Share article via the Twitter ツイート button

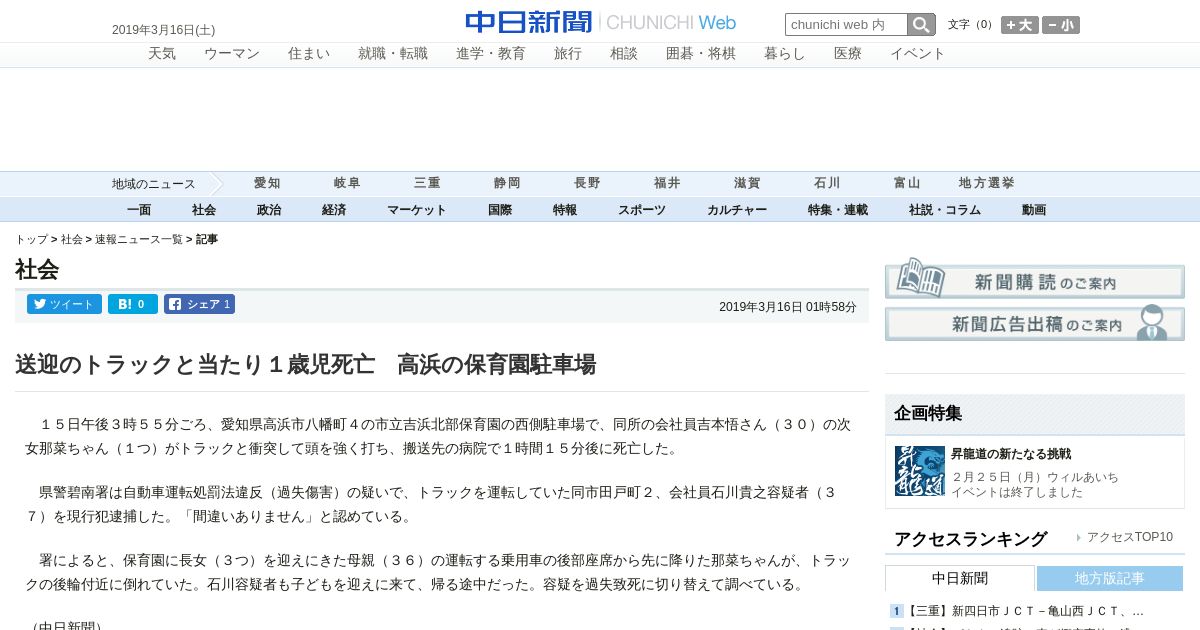tap(64, 304)
